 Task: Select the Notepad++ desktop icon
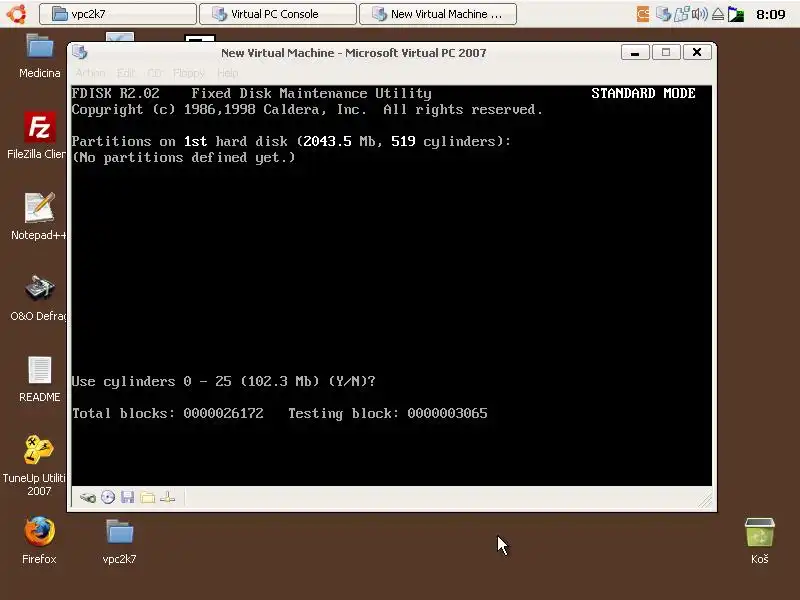(x=39, y=216)
